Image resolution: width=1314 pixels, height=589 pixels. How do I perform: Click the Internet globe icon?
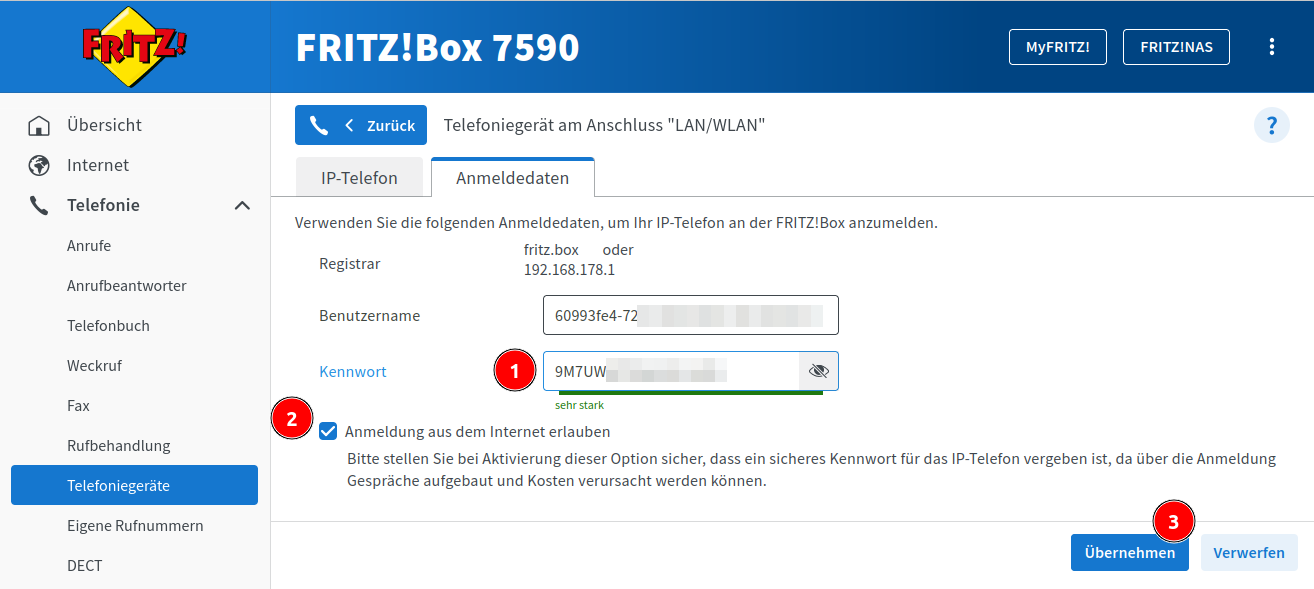39,166
